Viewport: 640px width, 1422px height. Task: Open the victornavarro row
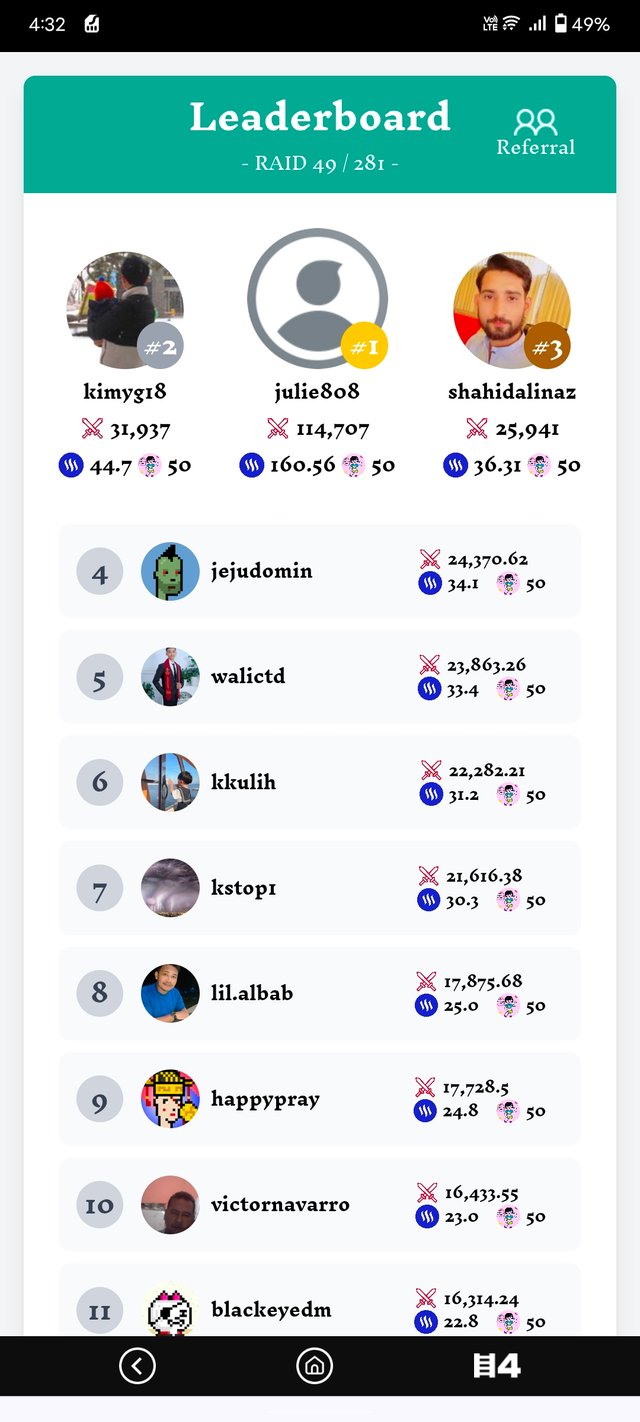tap(320, 1204)
